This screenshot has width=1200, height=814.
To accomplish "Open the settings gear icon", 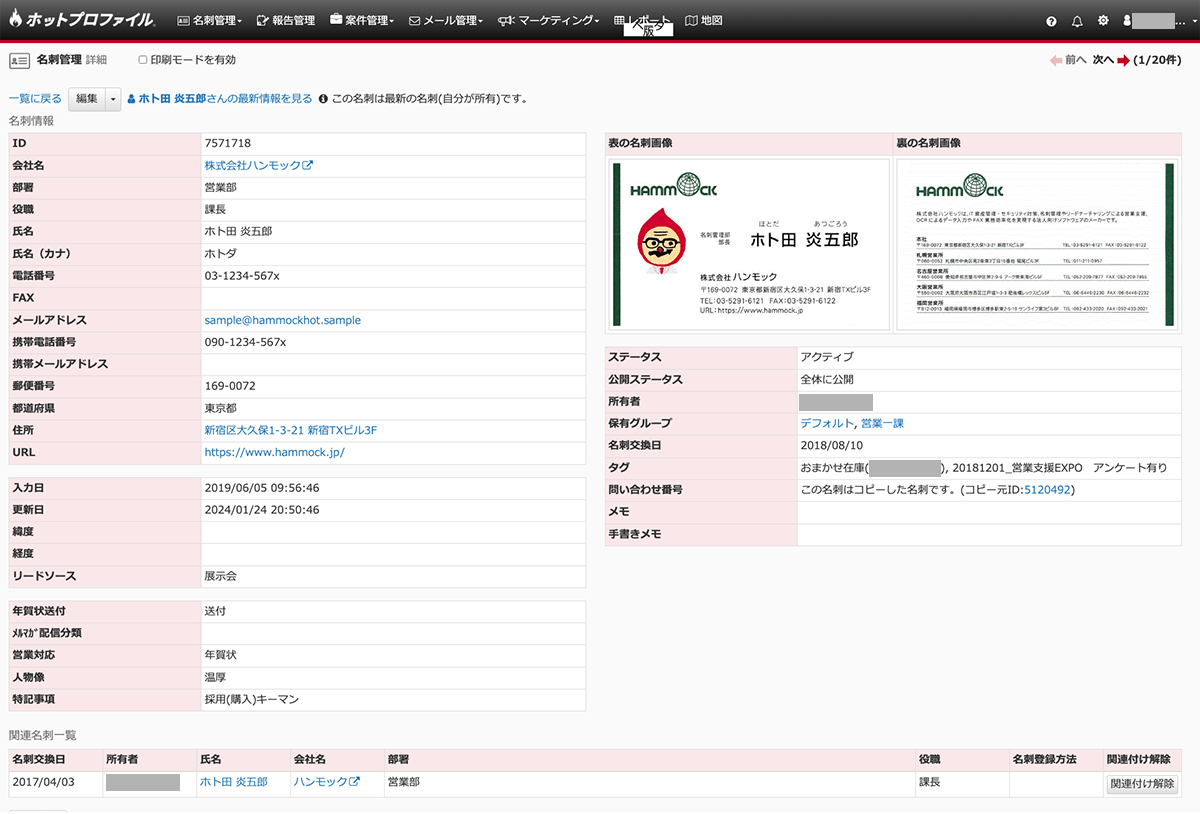I will 1103,21.
